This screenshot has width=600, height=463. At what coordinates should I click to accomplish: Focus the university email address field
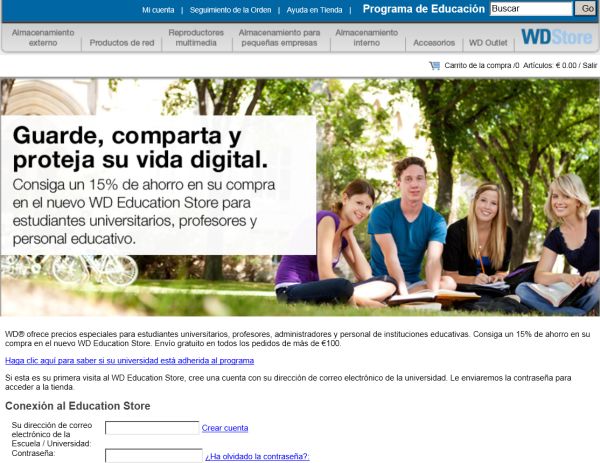coord(152,428)
